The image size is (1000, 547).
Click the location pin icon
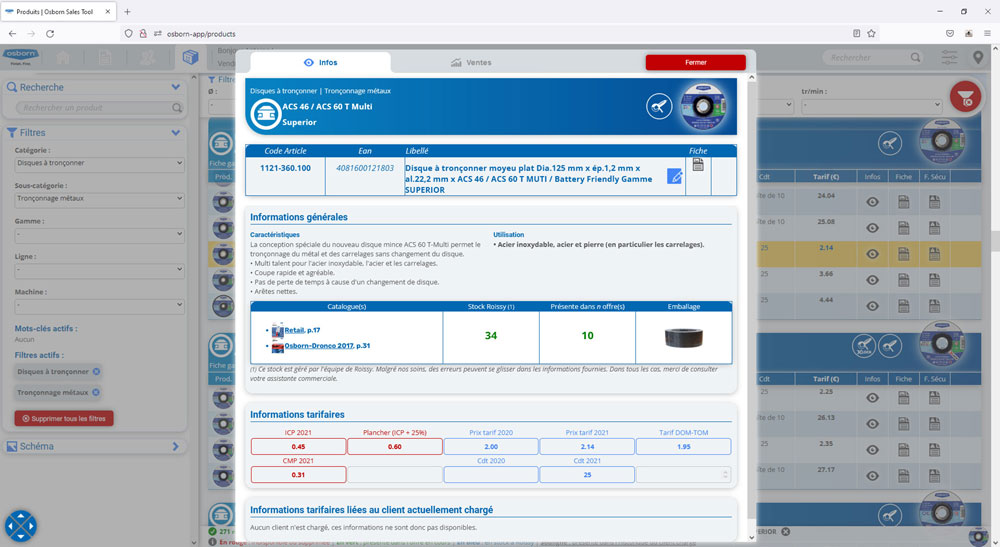pyautogui.click(x=978, y=58)
